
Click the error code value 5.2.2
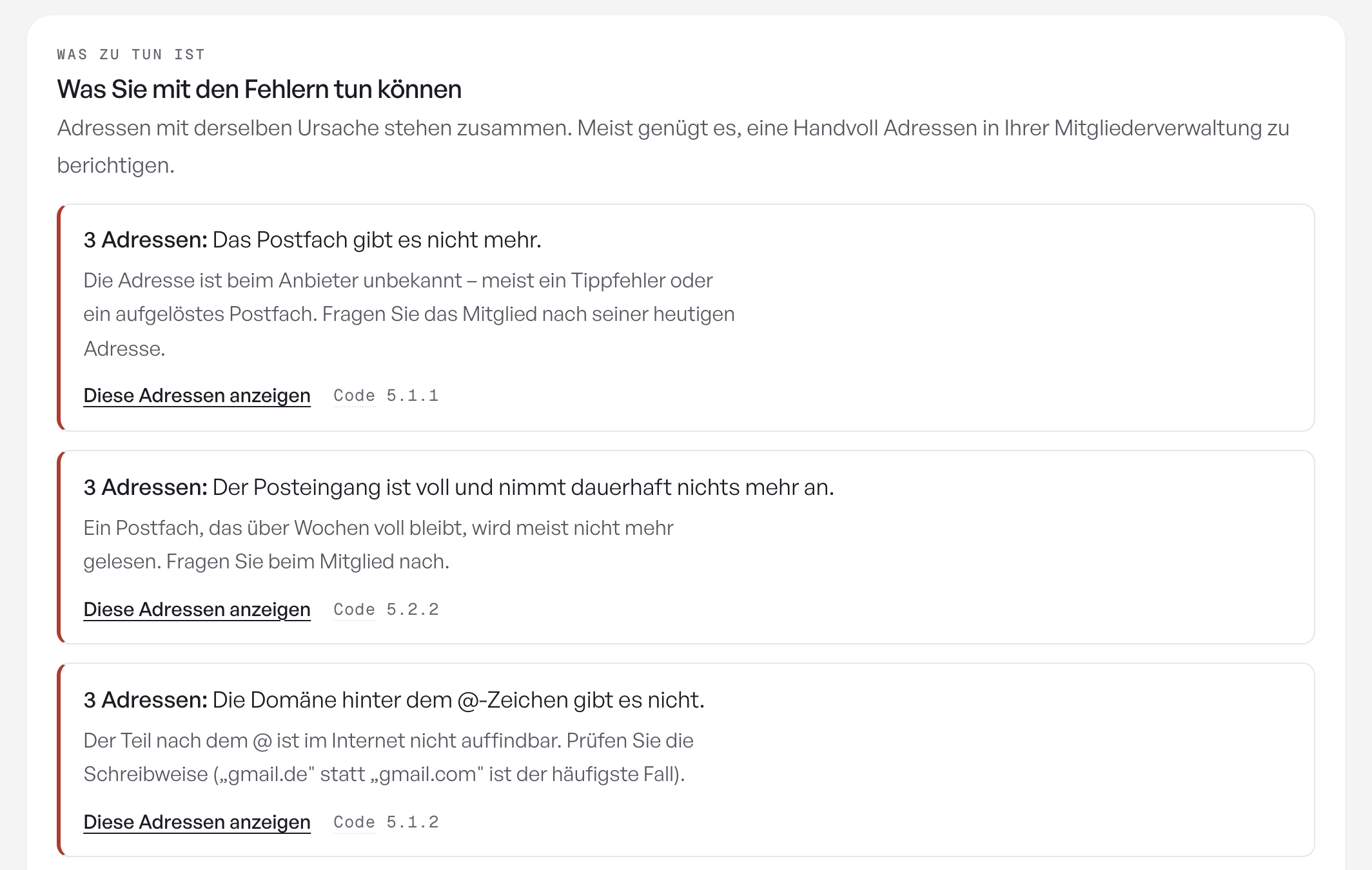[413, 610]
